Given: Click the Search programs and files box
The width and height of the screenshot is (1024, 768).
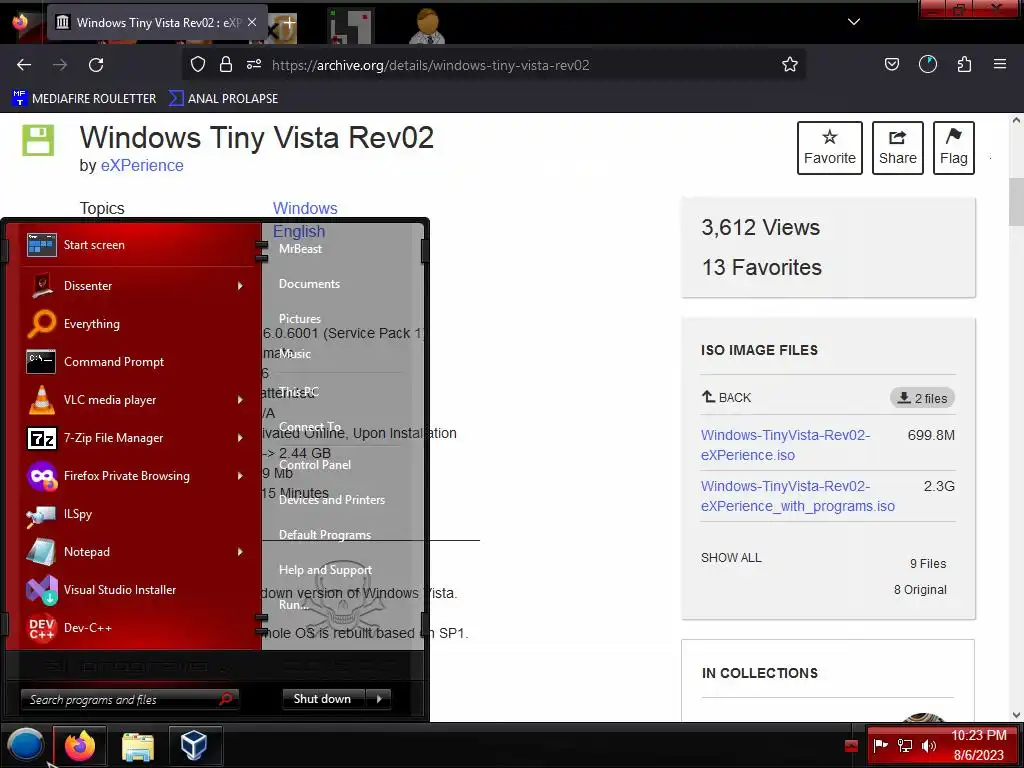Looking at the screenshot, I should 129,699.
